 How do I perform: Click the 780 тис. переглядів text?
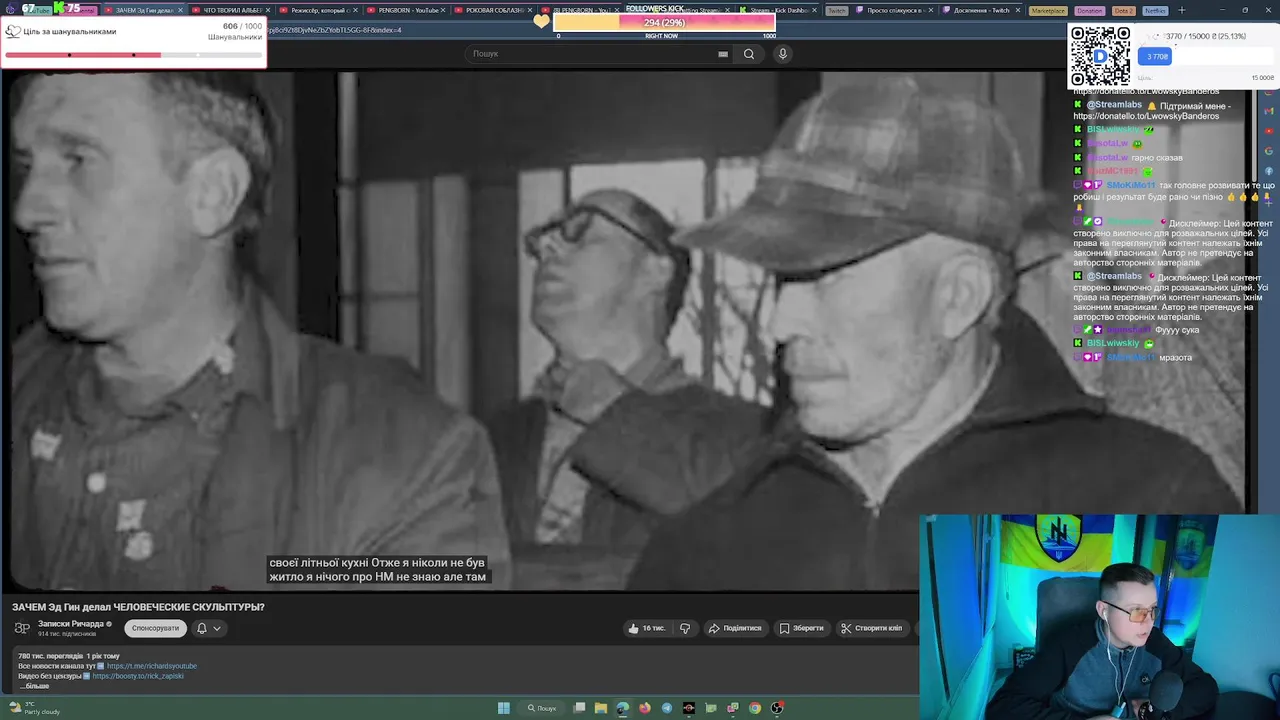pyautogui.click(x=50, y=656)
